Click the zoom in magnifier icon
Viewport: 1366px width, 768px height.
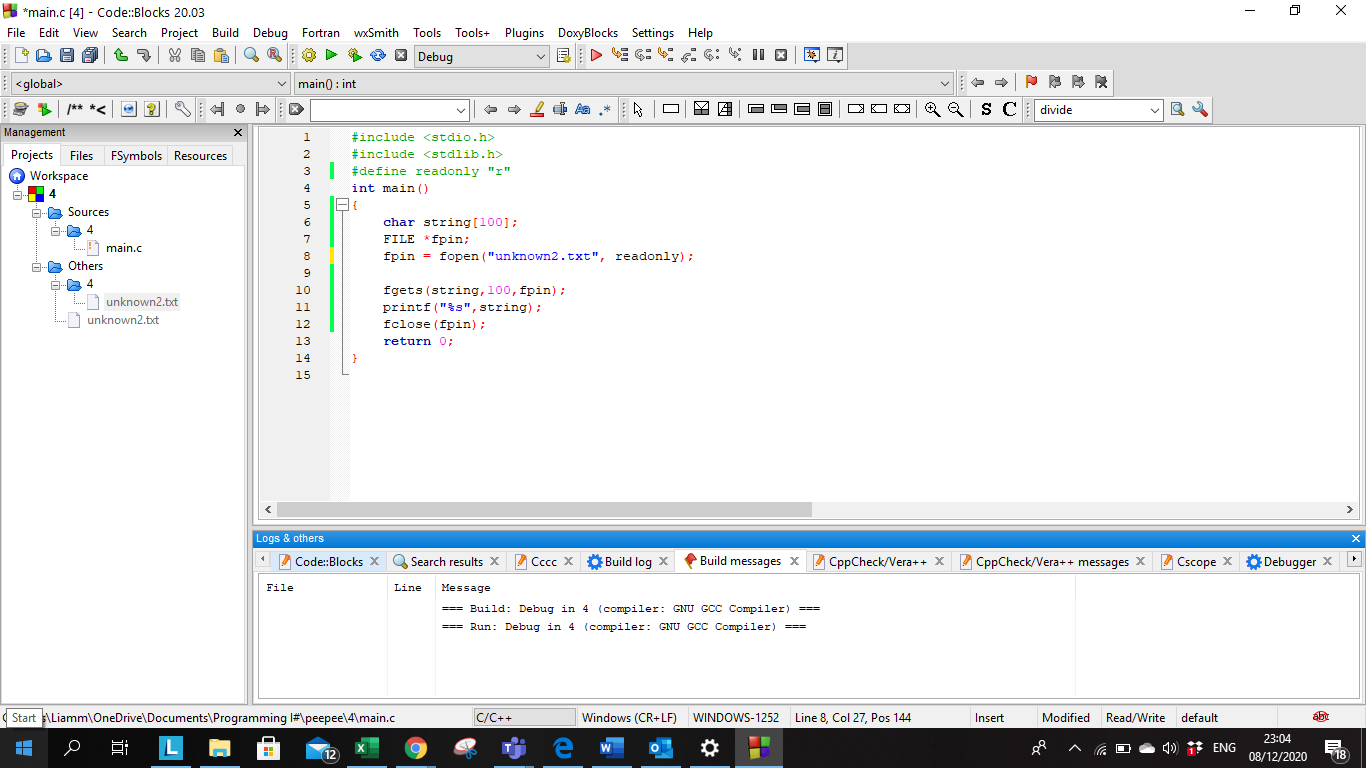[x=932, y=110]
